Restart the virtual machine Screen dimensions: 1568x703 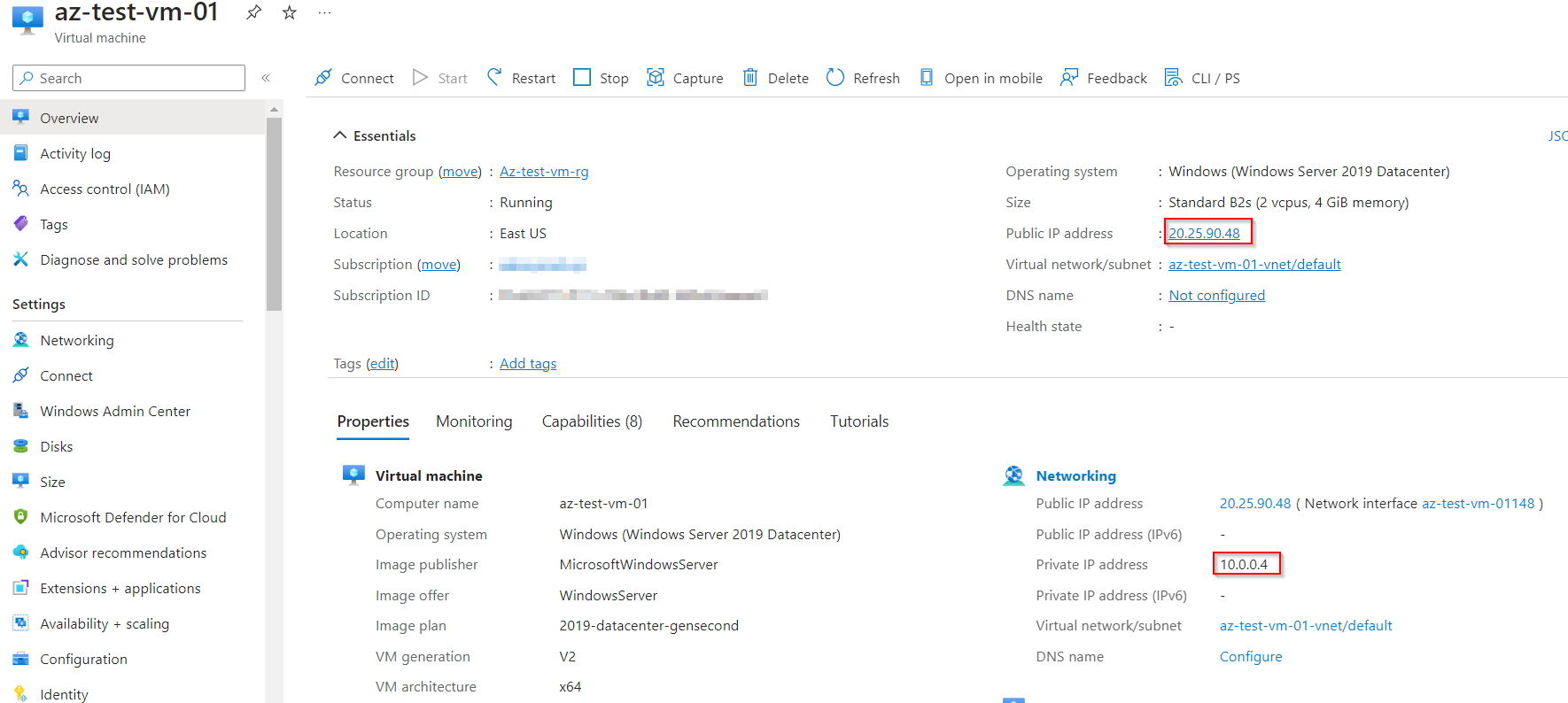click(x=521, y=78)
